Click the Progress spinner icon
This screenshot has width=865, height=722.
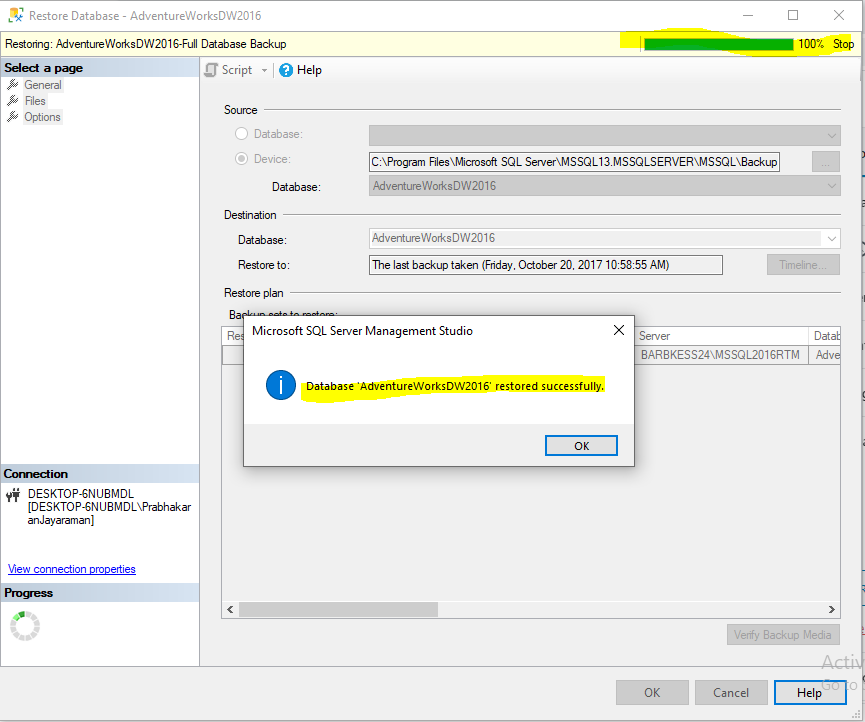coord(25,626)
